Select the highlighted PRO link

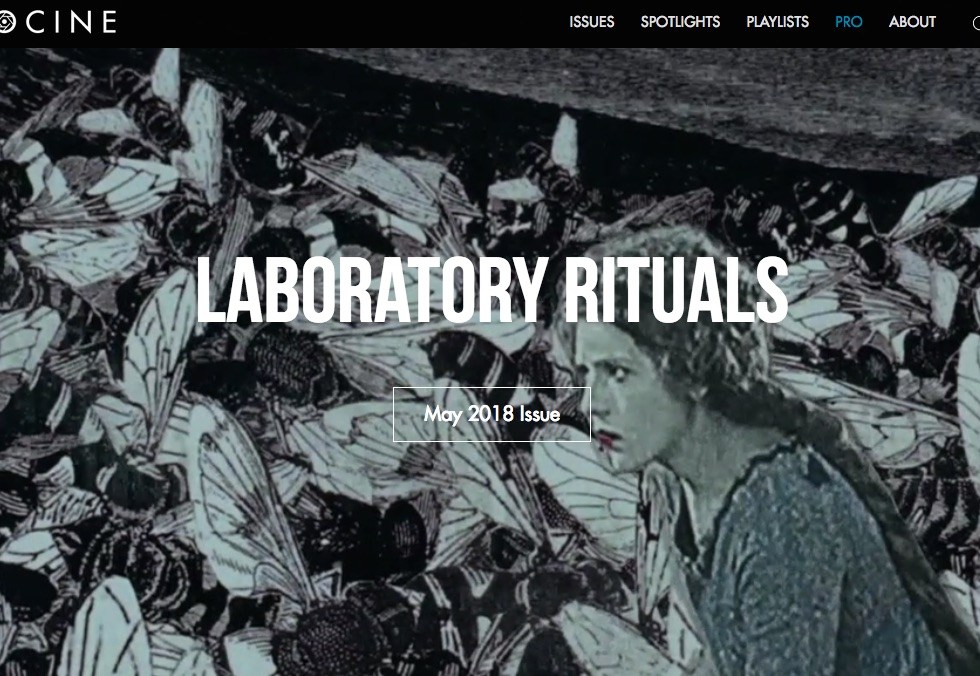pos(848,22)
